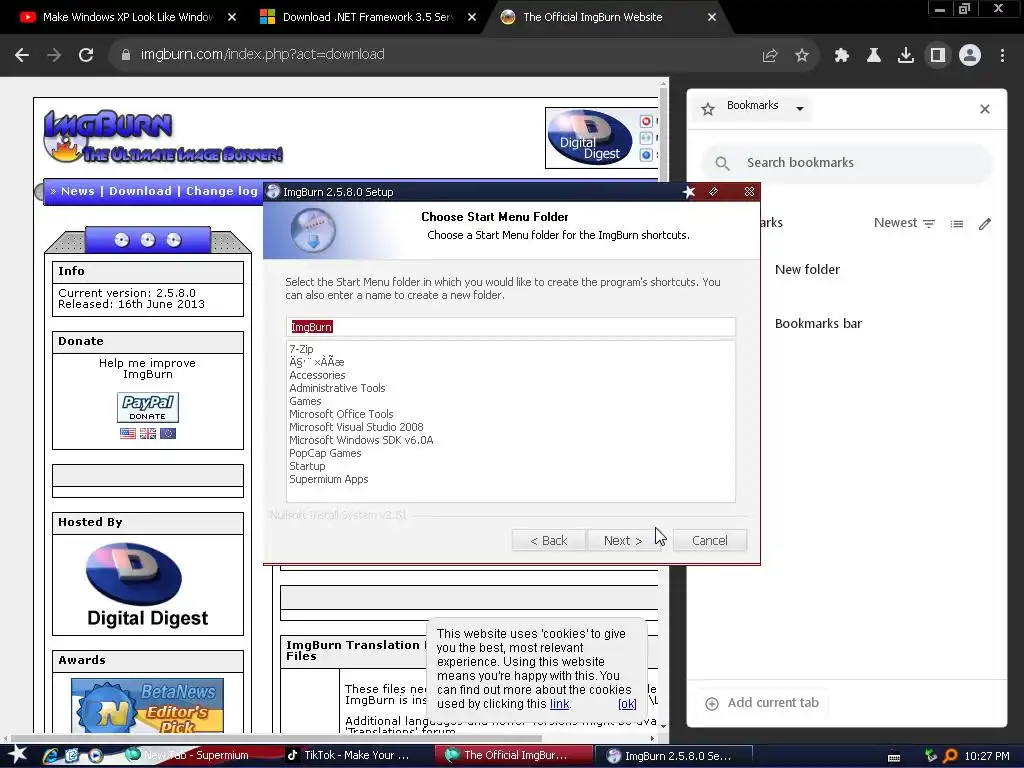
Task: Click the US flag donate icon
Action: (x=128, y=434)
